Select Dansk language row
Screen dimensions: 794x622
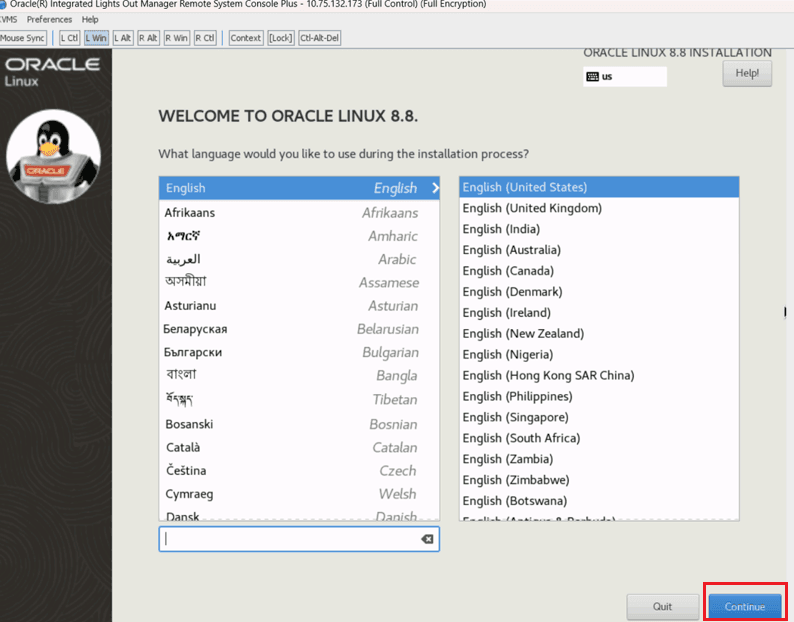point(299,514)
